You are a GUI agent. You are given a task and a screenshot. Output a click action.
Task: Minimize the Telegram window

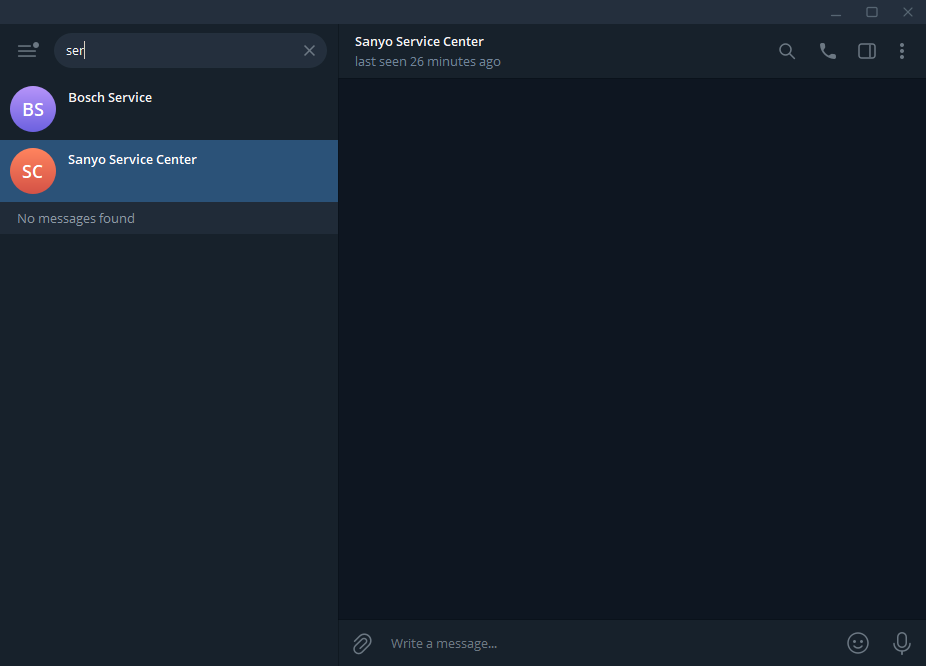pyautogui.click(x=836, y=12)
